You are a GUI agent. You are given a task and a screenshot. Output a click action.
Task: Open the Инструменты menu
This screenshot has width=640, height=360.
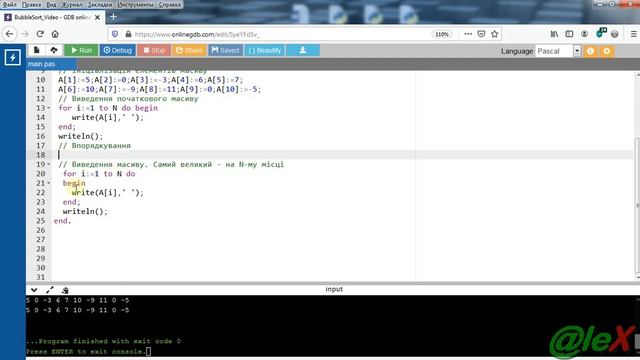coord(136,5)
